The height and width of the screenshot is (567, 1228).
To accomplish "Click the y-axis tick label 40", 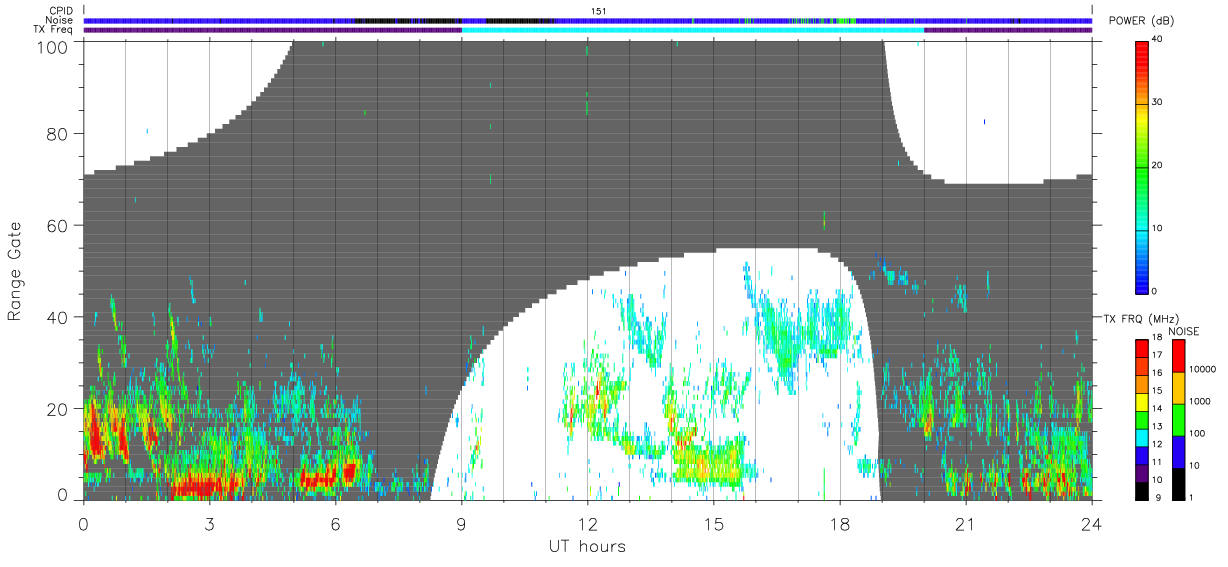I will pyautogui.click(x=59, y=317).
